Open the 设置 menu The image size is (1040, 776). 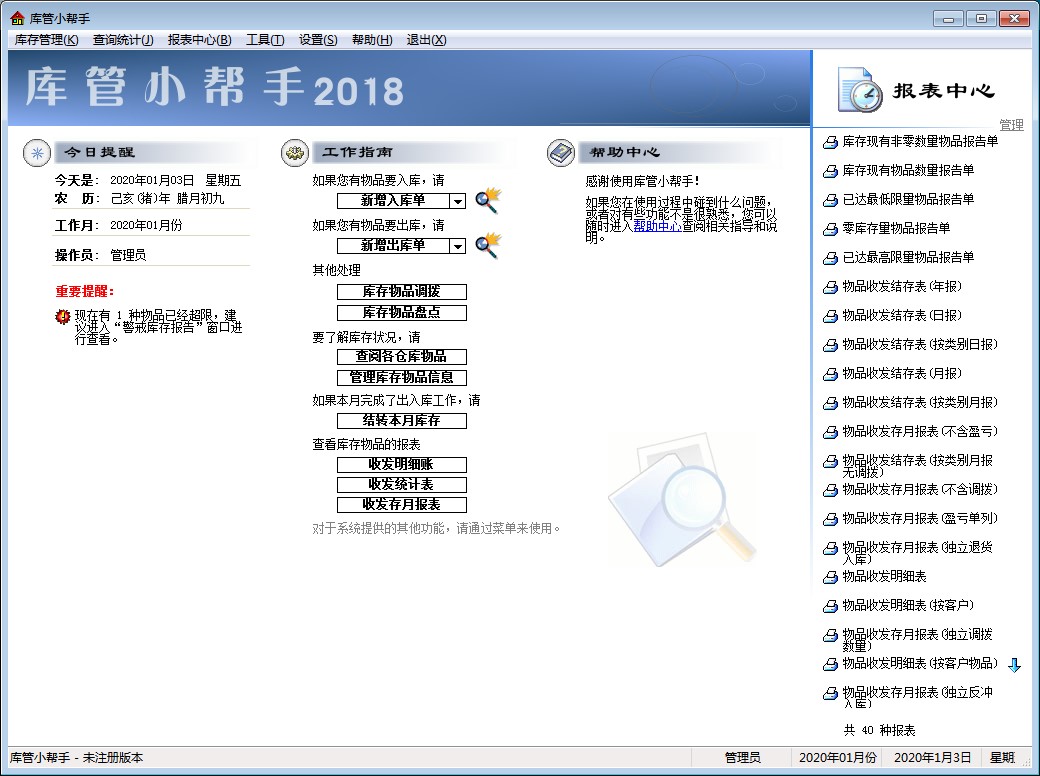point(317,40)
